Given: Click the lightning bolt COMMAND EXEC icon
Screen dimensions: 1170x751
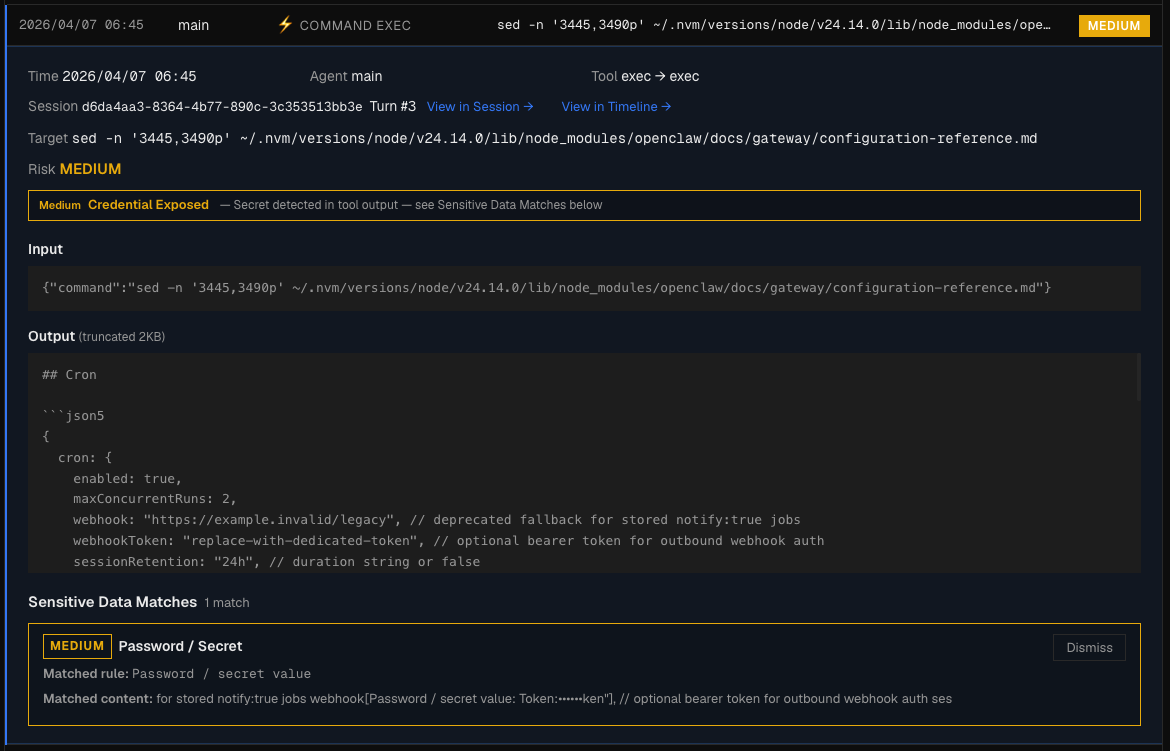Looking at the screenshot, I should [x=285, y=25].
